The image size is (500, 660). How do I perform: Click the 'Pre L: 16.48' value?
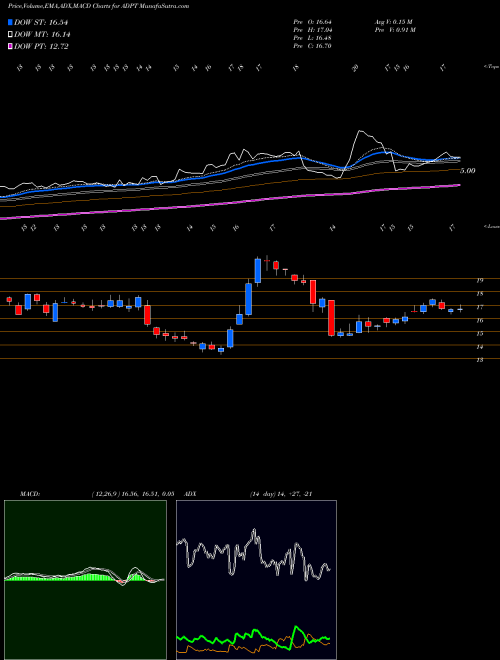click(x=313, y=38)
